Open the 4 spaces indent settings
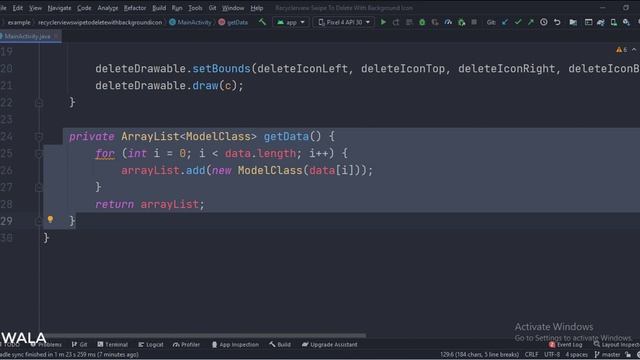 [x=576, y=355]
